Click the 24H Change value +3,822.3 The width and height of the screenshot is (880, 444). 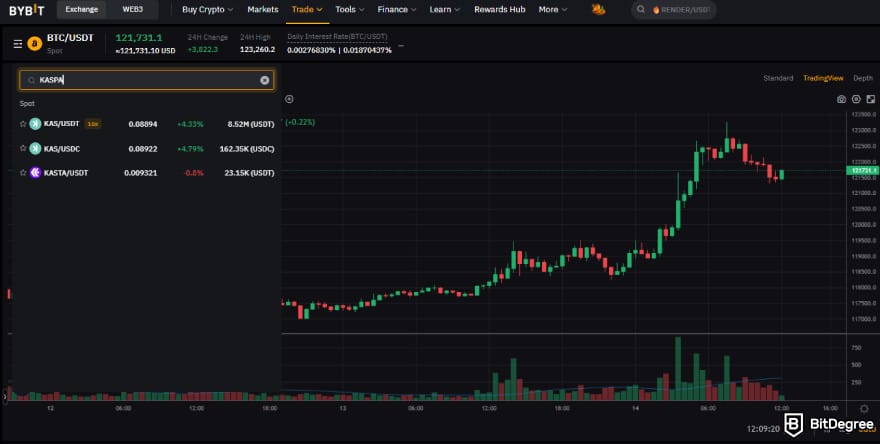tap(203, 49)
